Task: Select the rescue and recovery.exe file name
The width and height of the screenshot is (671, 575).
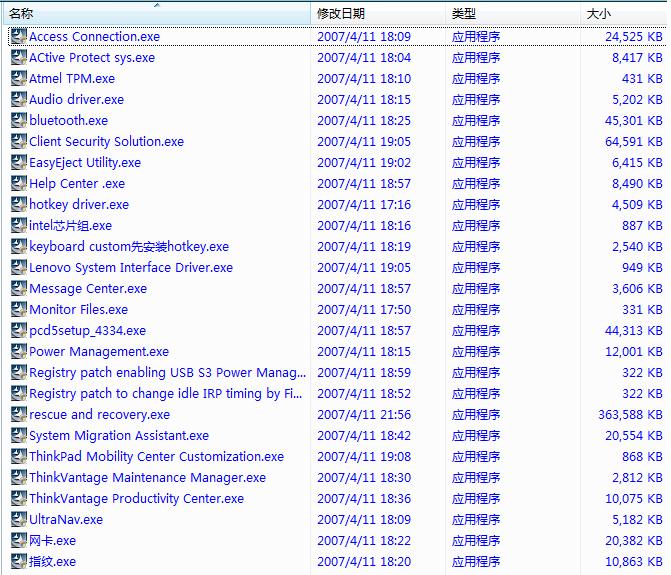Action: (x=99, y=415)
